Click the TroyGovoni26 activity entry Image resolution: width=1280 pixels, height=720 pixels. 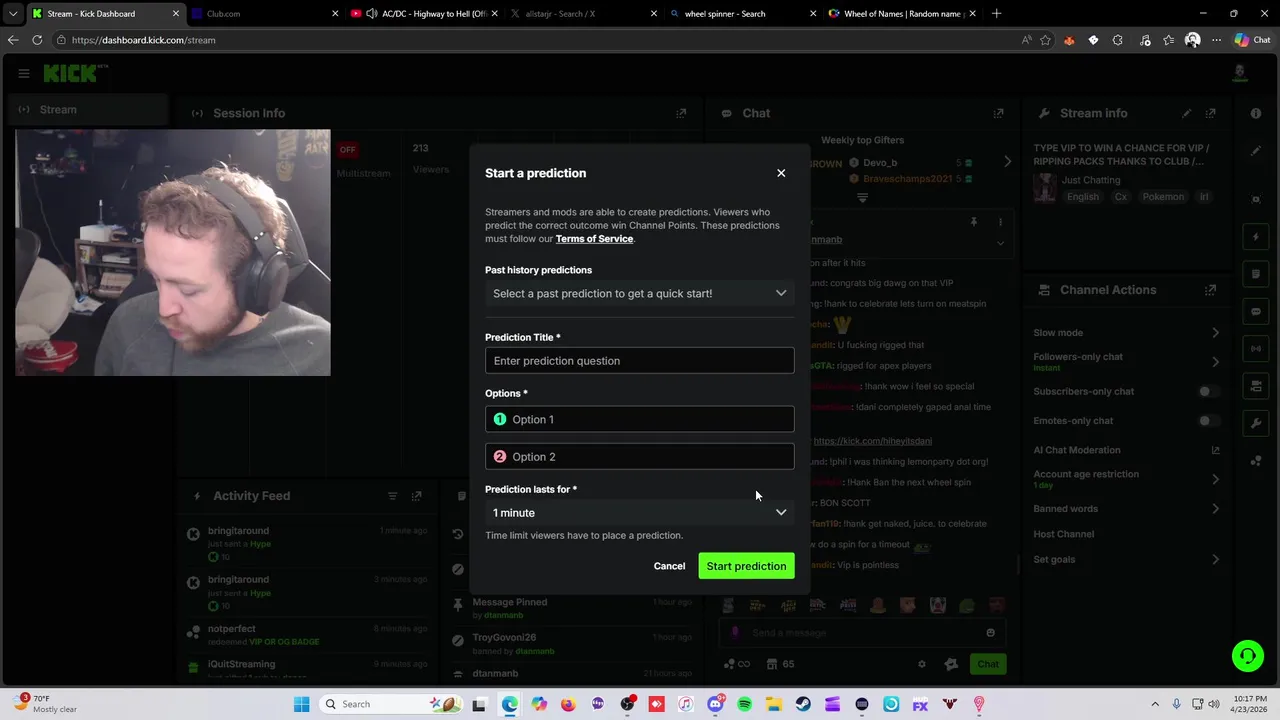(x=572, y=644)
